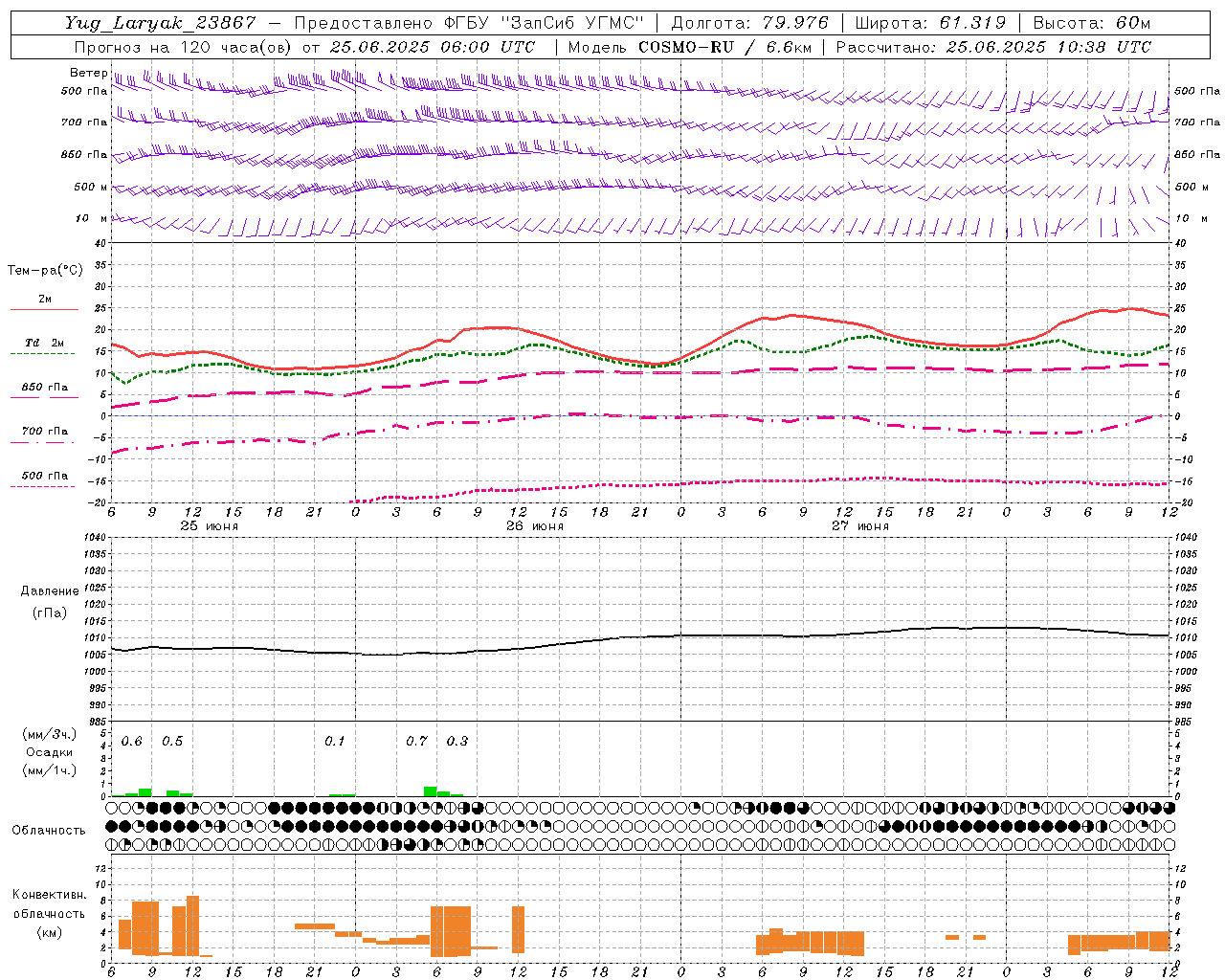Click the 0.3 precipitation value

coord(457,741)
